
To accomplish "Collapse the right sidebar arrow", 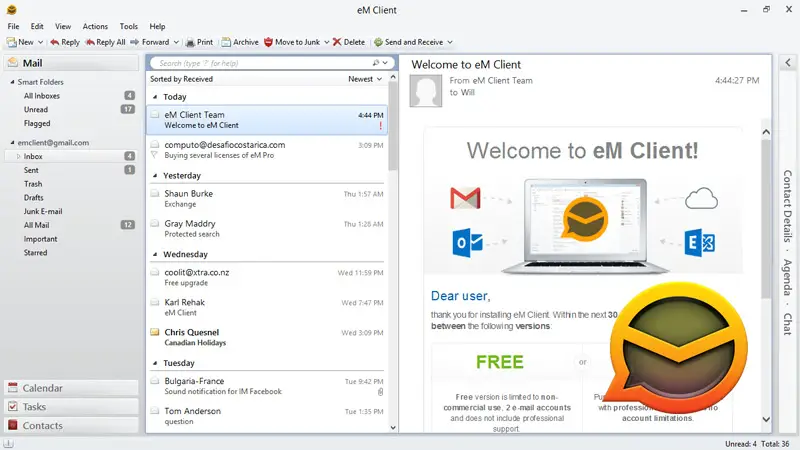I will (788, 63).
